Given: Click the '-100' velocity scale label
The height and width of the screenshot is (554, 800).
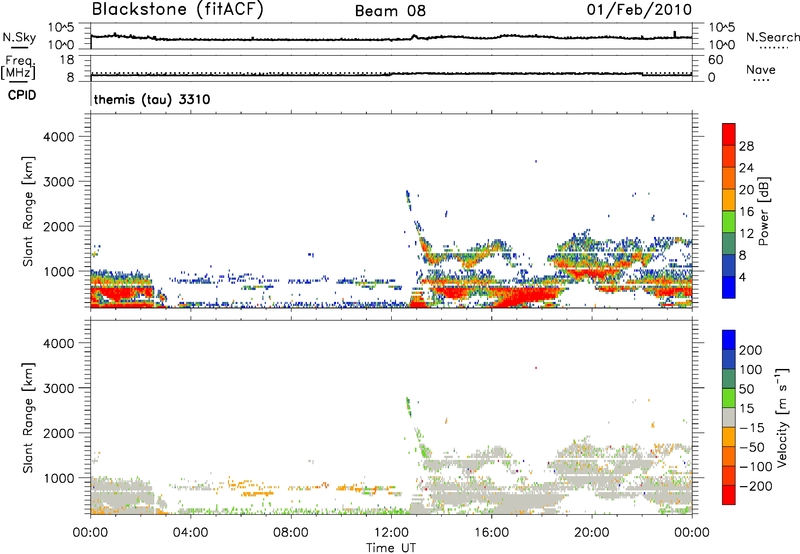Looking at the screenshot, I should click(x=756, y=467).
